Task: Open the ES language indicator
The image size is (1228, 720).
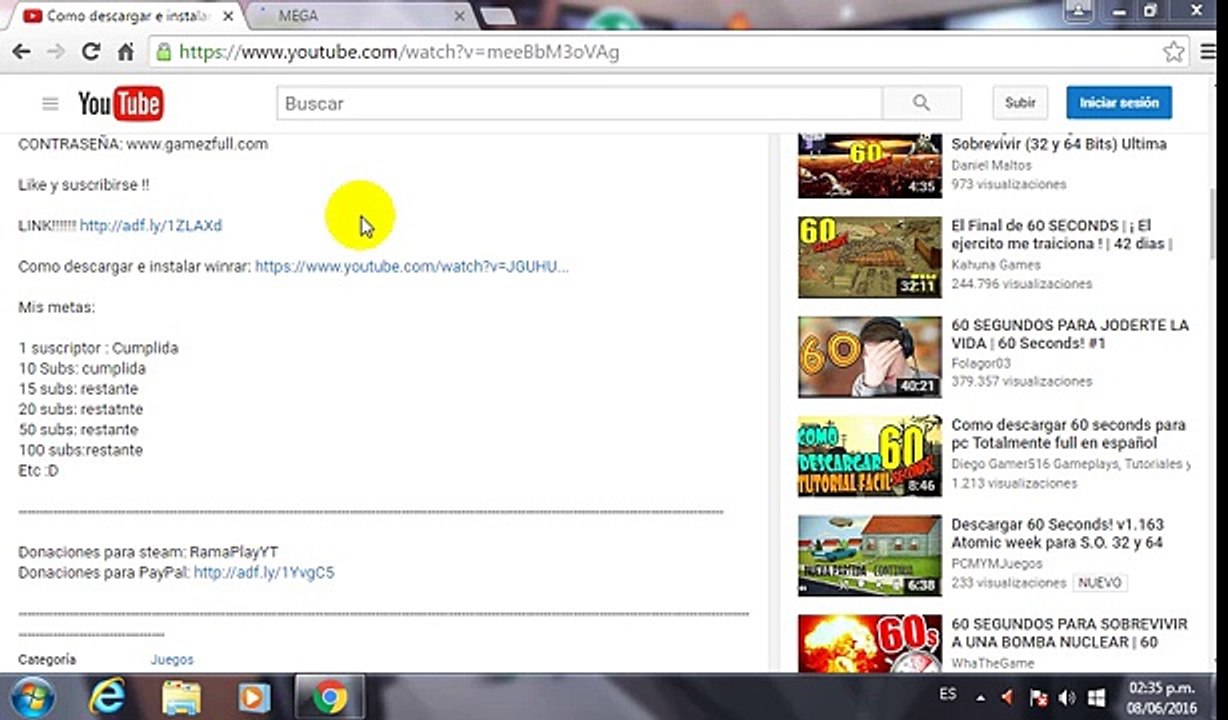Action: point(948,694)
